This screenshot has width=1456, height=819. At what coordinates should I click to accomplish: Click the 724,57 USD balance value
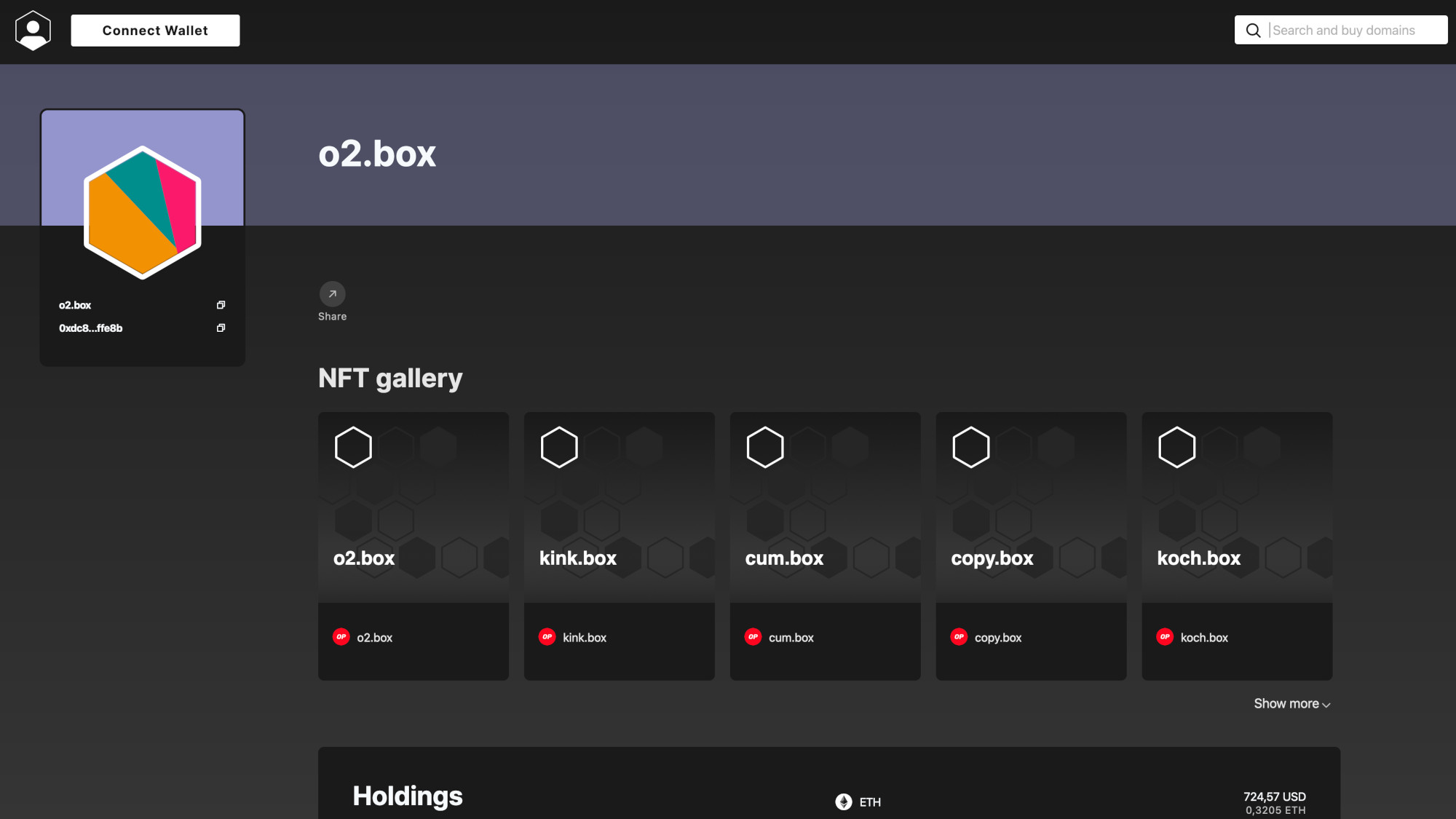click(1275, 797)
